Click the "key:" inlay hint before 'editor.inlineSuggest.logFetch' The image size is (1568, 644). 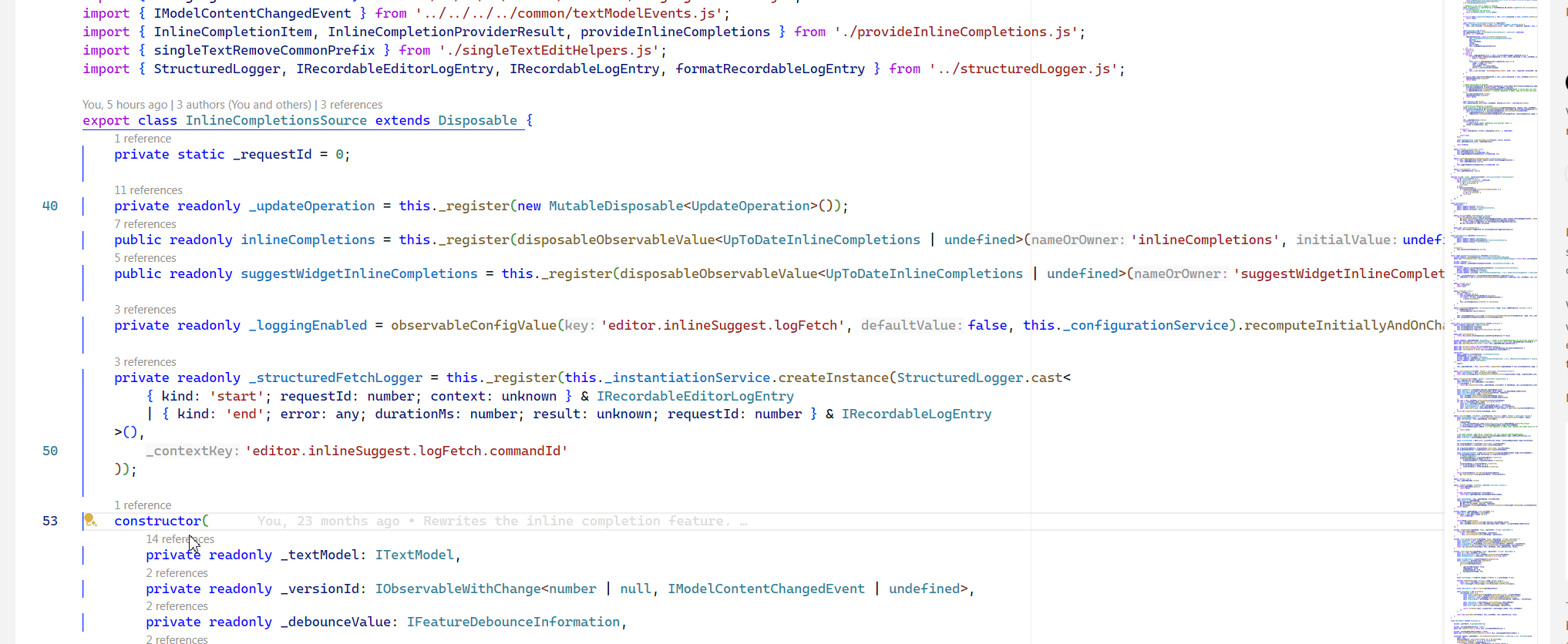coord(580,325)
